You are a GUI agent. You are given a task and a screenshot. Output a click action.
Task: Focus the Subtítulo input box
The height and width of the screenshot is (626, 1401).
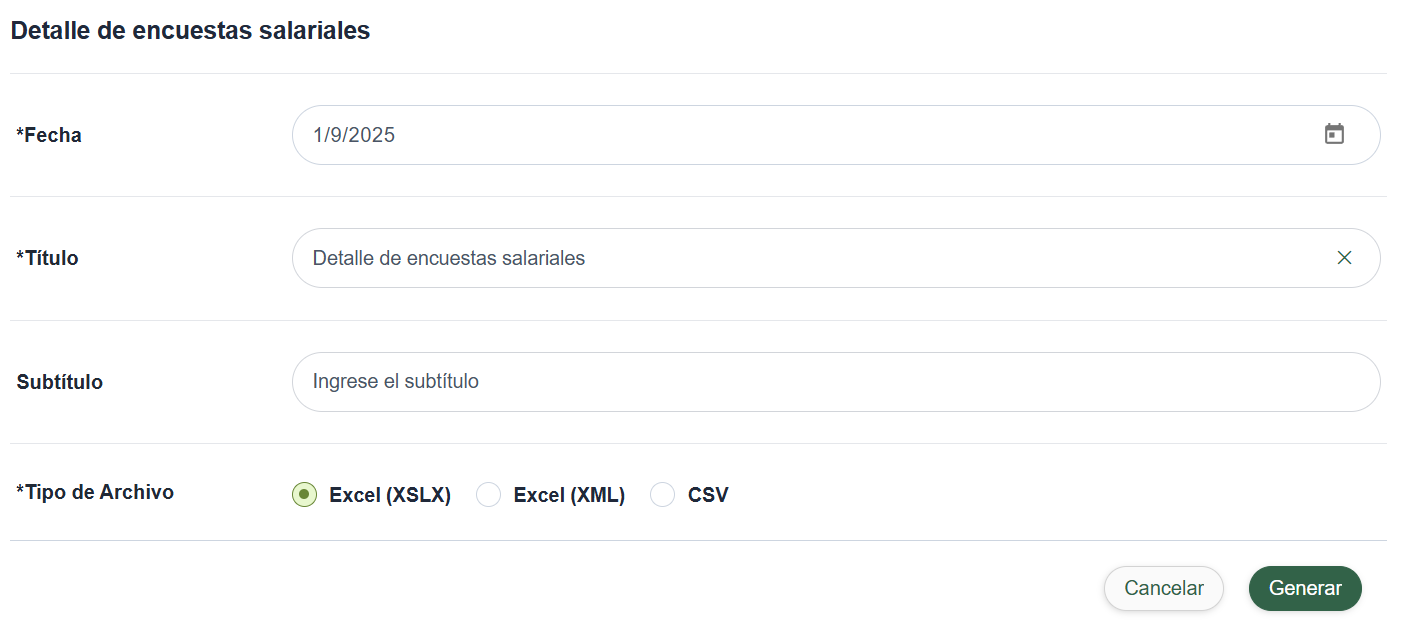click(x=836, y=382)
